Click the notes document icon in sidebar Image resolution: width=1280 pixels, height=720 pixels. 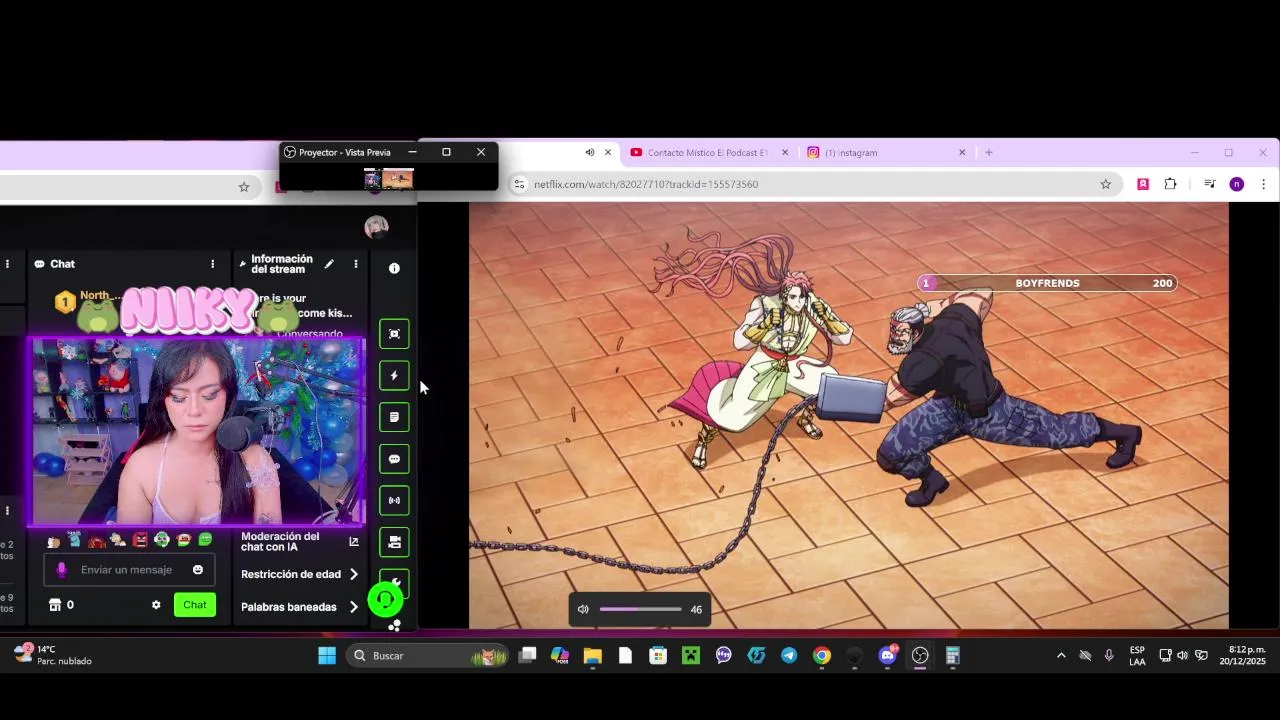(394, 417)
